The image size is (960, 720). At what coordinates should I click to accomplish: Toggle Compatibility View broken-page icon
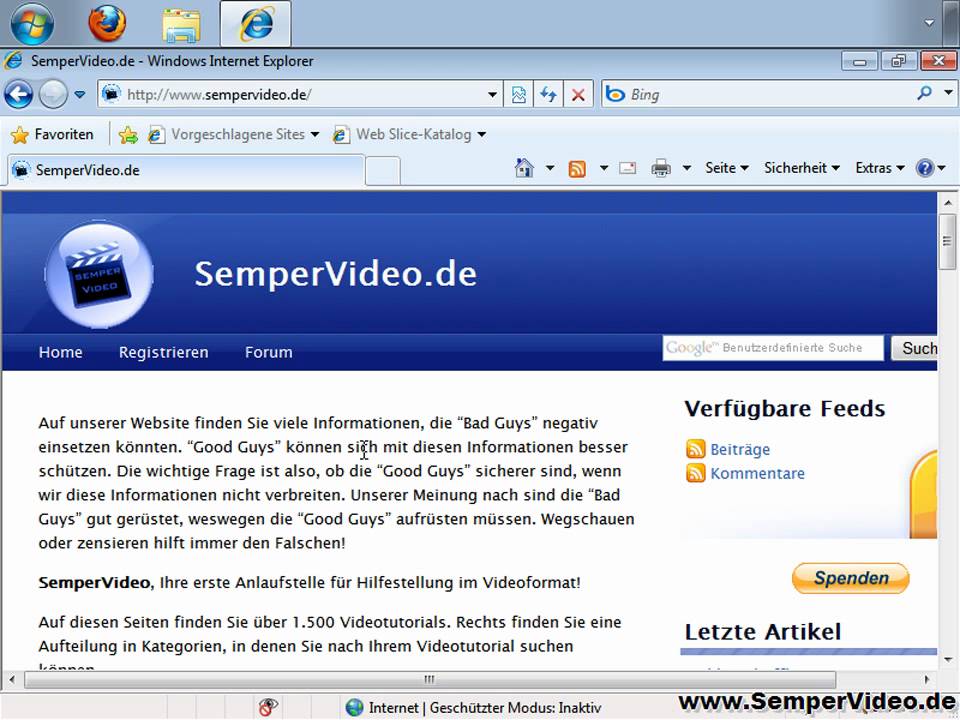(x=519, y=95)
